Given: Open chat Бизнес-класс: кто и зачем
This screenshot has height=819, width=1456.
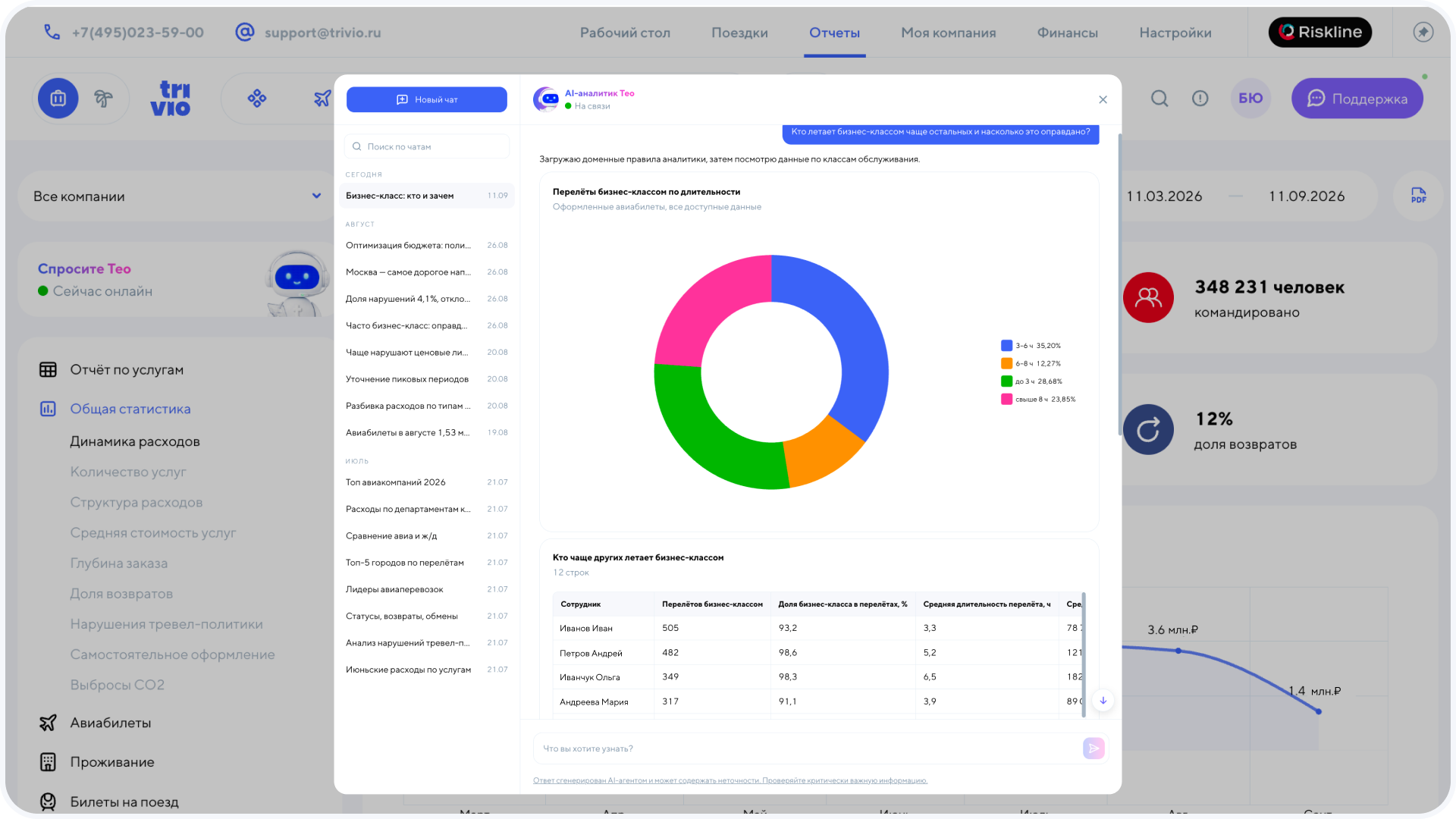Looking at the screenshot, I should 427,196.
